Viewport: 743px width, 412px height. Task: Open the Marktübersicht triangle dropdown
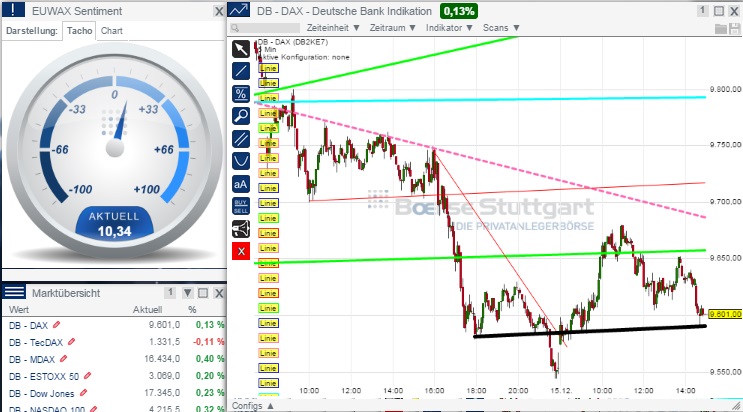click(x=188, y=293)
